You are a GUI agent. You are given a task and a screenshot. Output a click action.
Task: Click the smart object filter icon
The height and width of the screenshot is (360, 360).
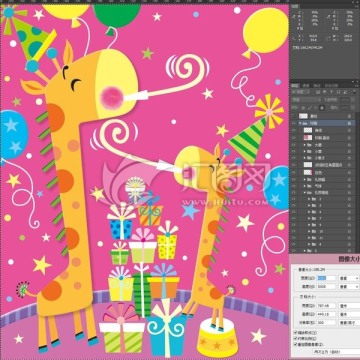(x=345, y=92)
